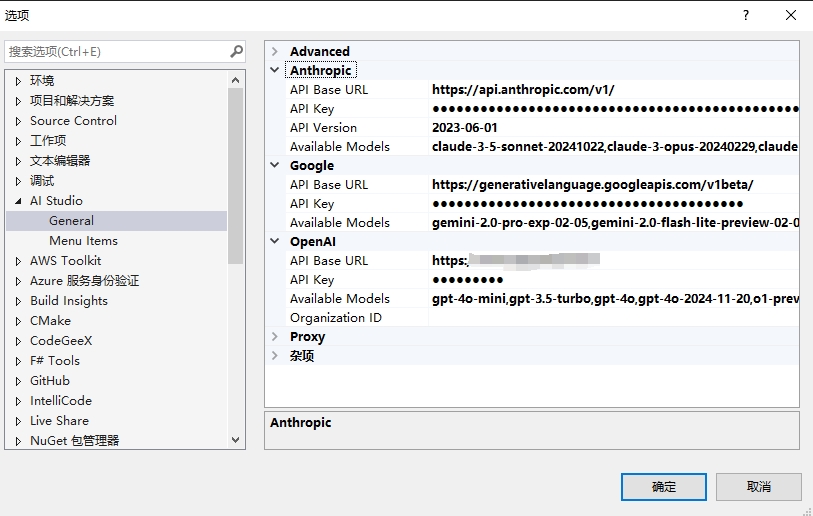
Task: Expand the Advanced property category
Action: tap(275, 51)
